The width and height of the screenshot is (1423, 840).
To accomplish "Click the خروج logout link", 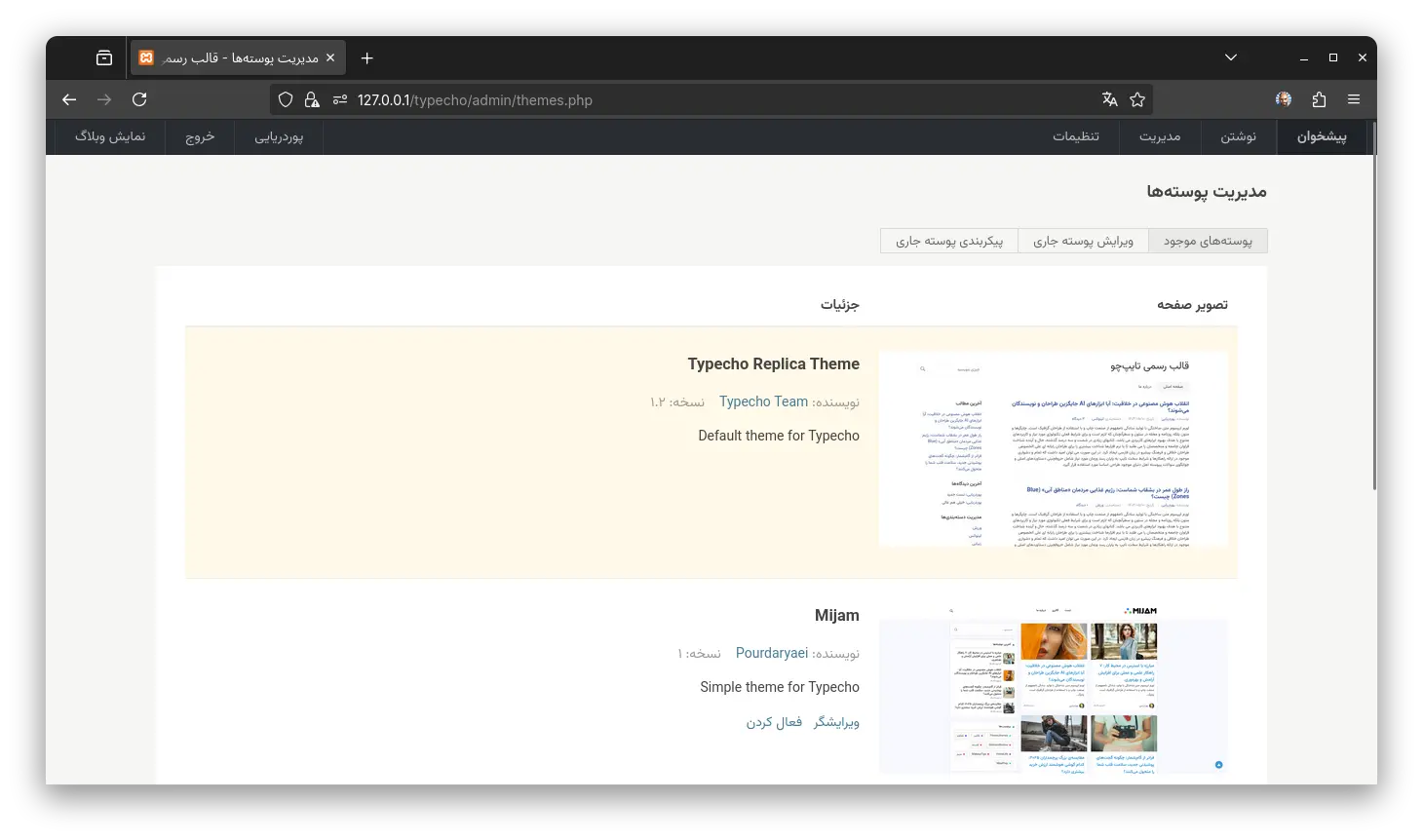I will point(200,136).
